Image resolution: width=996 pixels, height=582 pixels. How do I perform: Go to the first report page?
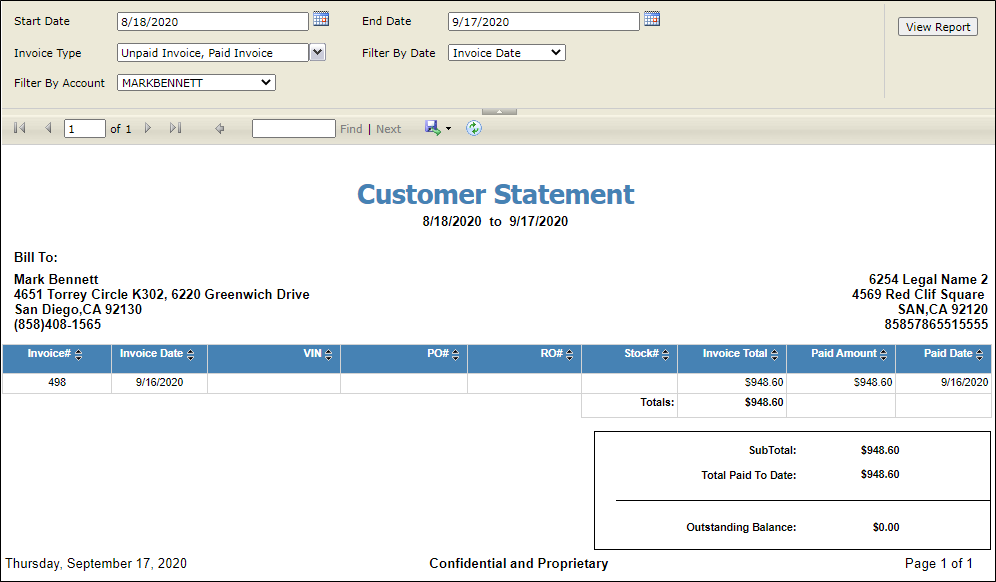tap(20, 128)
